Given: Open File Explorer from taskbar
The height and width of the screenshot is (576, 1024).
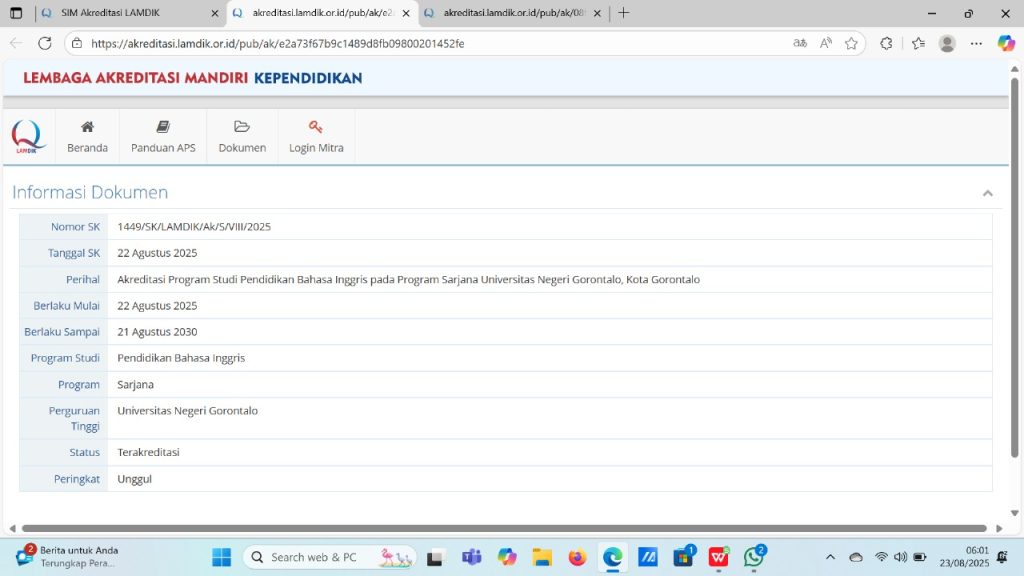Looking at the screenshot, I should pyautogui.click(x=542, y=557).
